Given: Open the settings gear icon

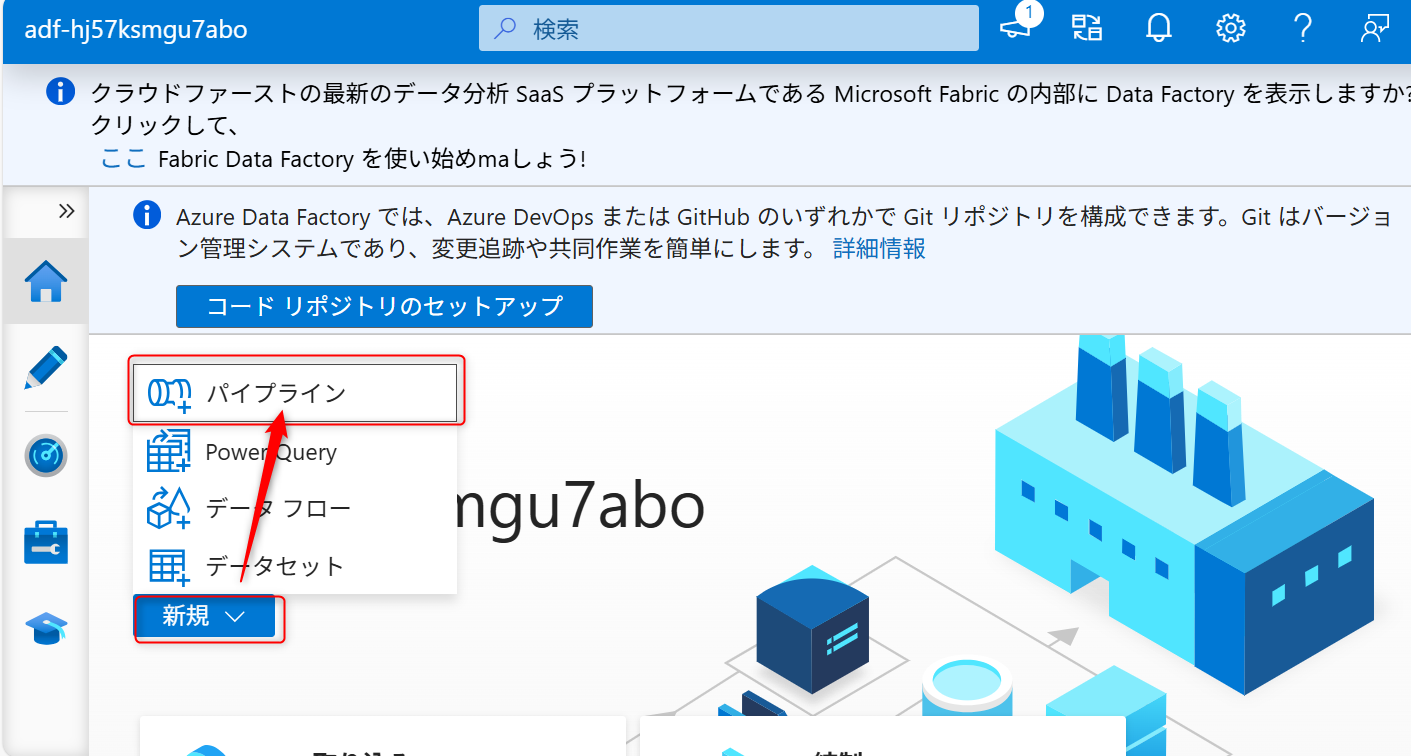Looking at the screenshot, I should pyautogui.click(x=1230, y=28).
